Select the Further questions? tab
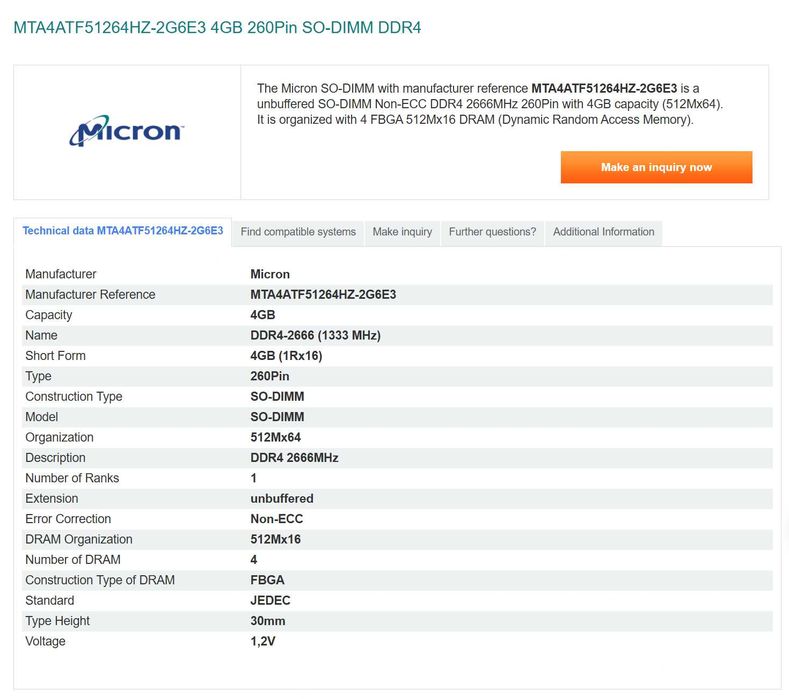This screenshot has width=789, height=699. (492, 232)
